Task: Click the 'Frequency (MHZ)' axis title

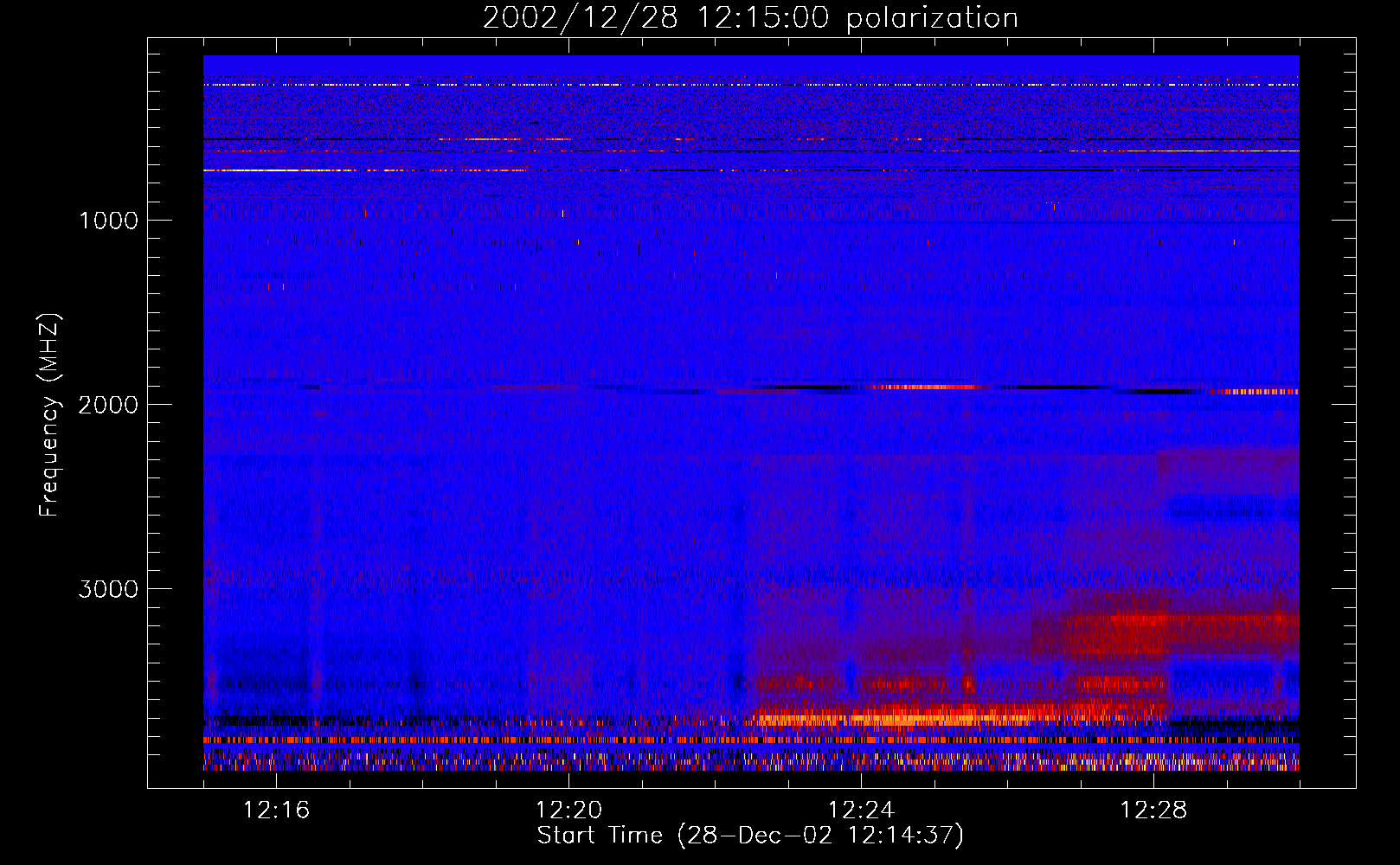Action: click(x=50, y=415)
